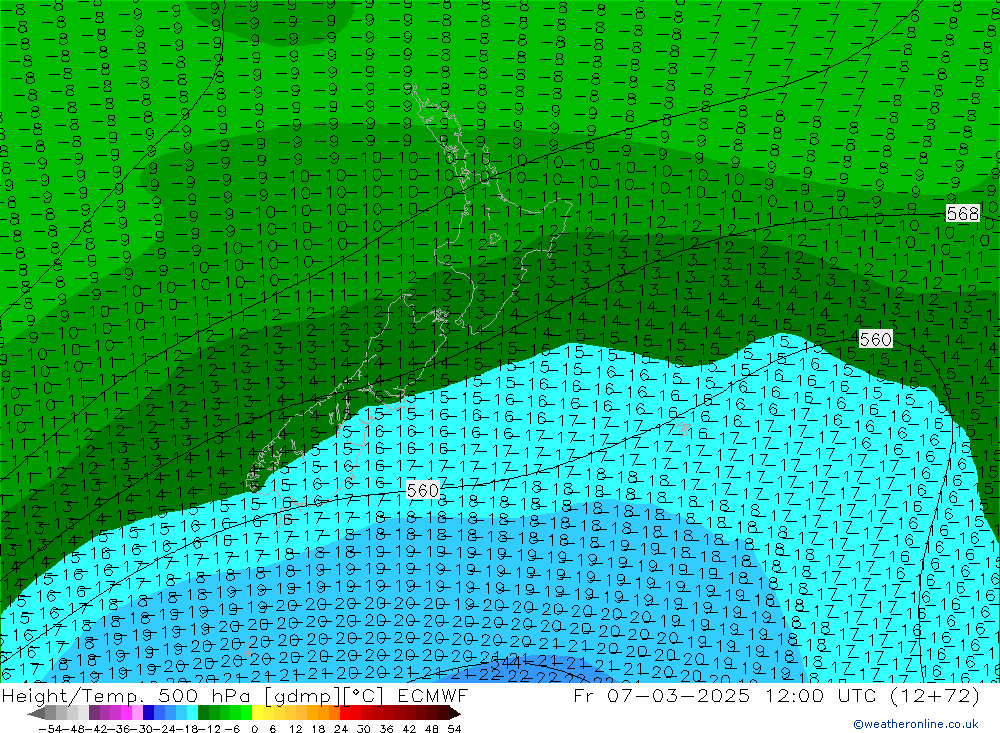Viewport: 1000px width, 733px height.
Task: Click the 568 contour label on the map
Action: (962, 214)
